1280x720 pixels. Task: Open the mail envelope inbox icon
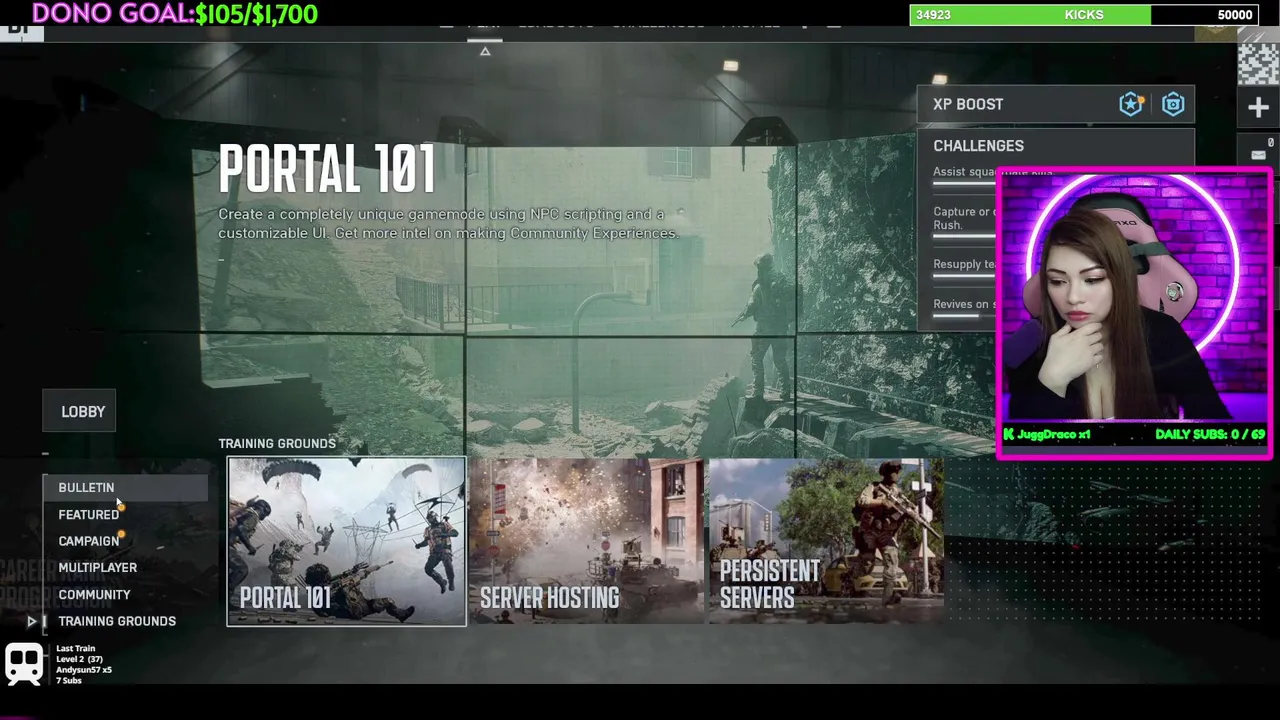coord(1258,154)
